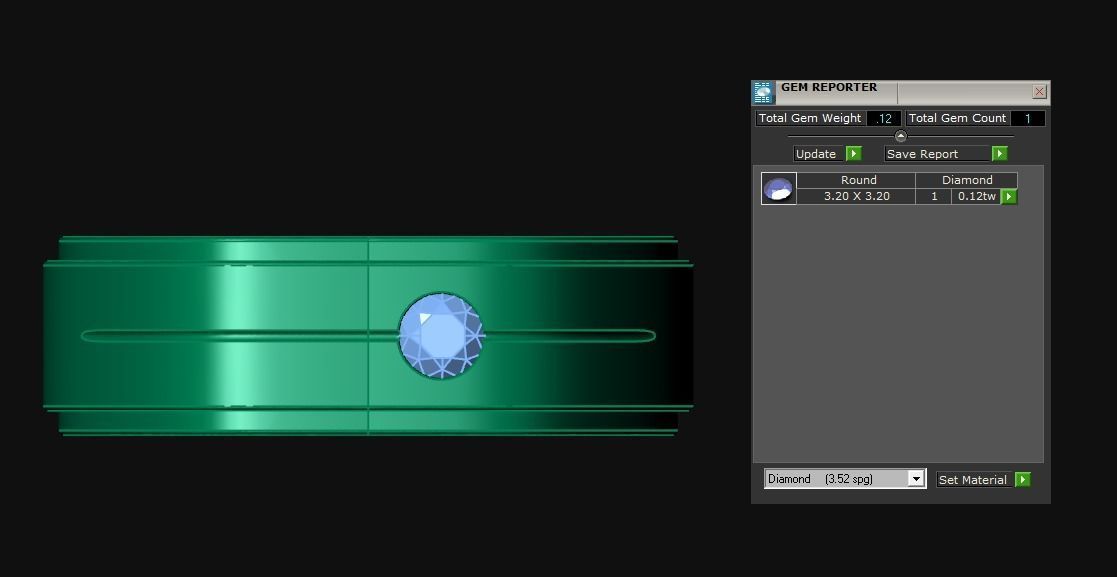
Task: Click the 'Diamond' cell in gem table
Action: (x=967, y=180)
